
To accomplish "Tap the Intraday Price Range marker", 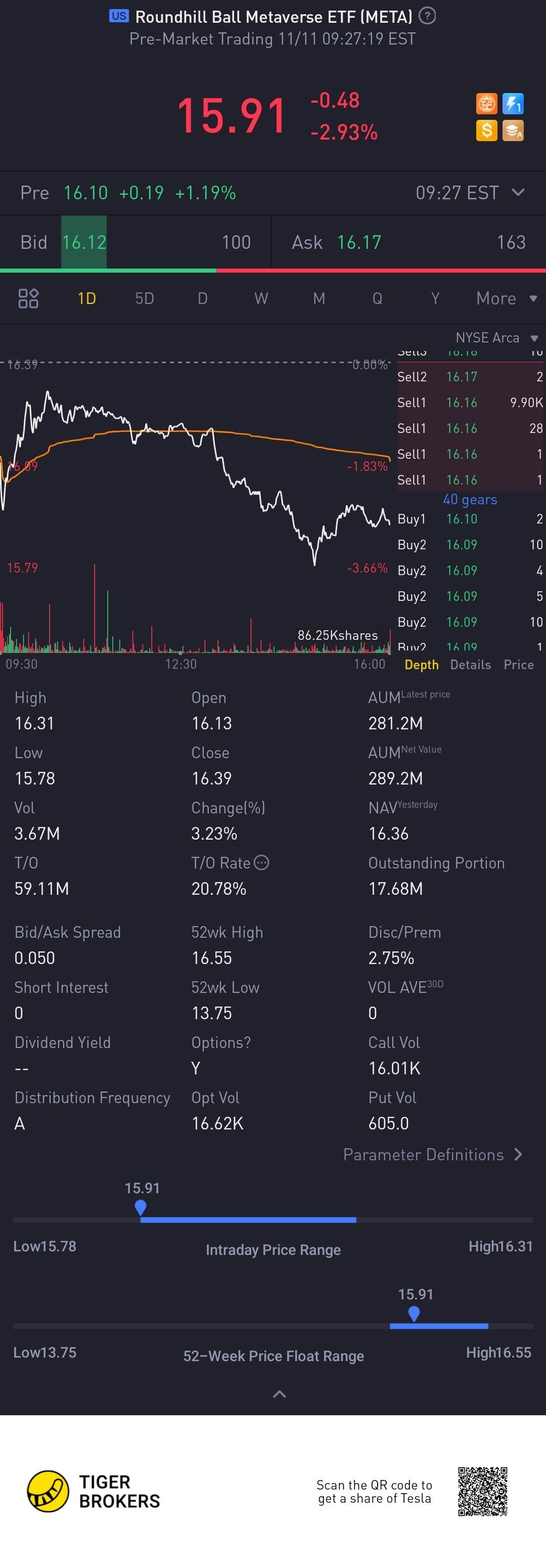I will click(x=141, y=1207).
